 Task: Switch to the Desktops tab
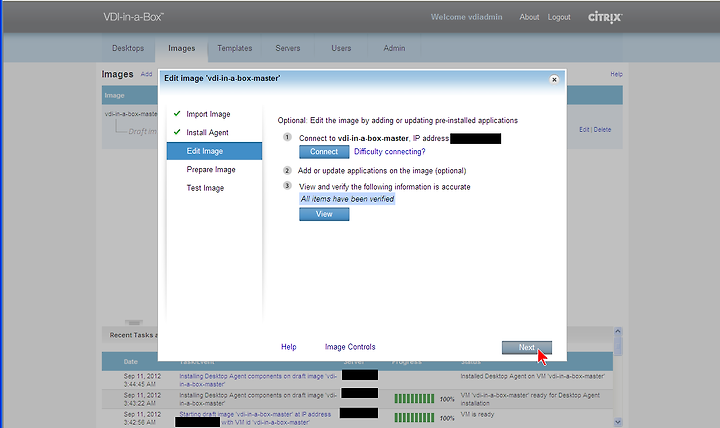click(x=128, y=48)
